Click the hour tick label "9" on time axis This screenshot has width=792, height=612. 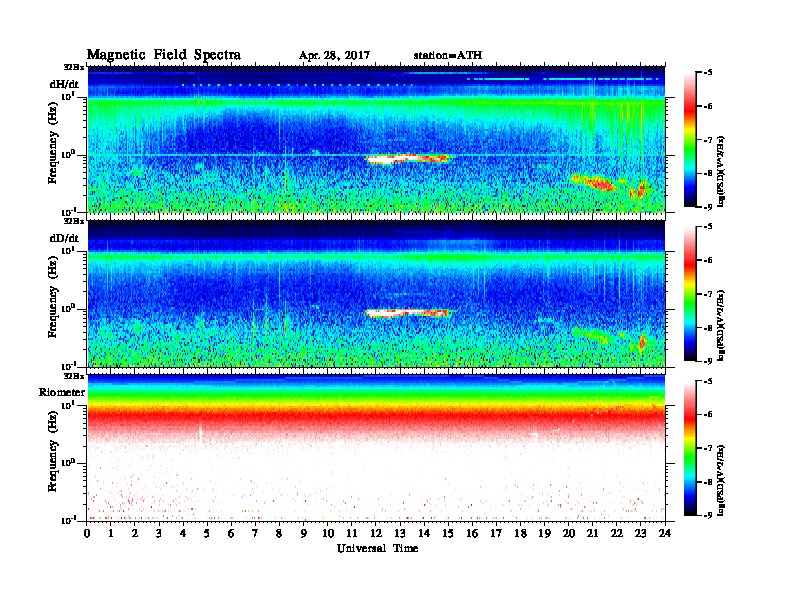(304, 533)
